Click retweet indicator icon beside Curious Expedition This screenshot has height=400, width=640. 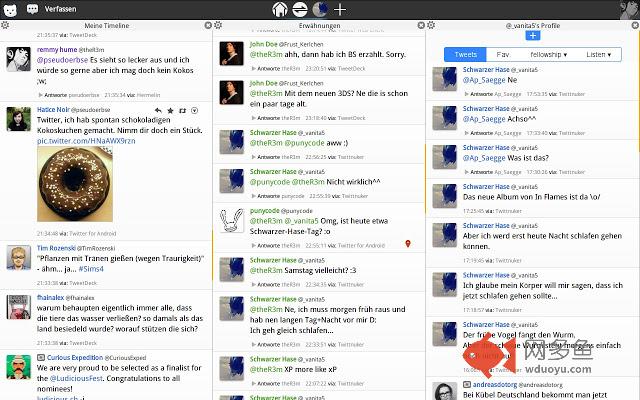tap(41, 357)
